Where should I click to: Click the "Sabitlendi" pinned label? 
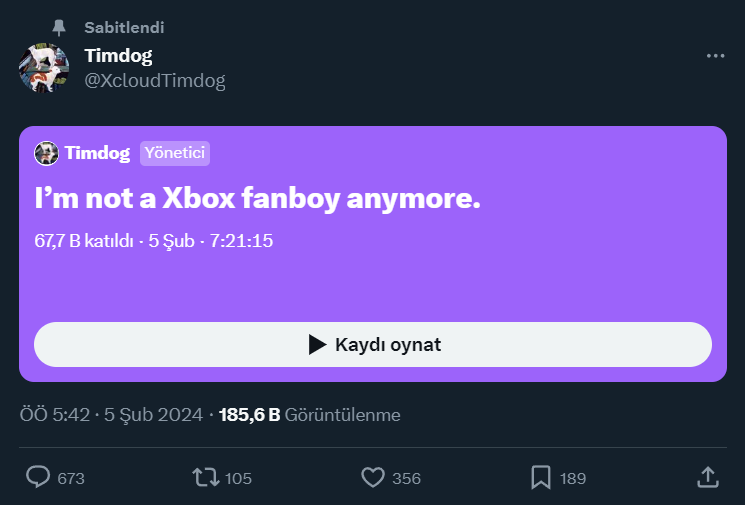(124, 28)
